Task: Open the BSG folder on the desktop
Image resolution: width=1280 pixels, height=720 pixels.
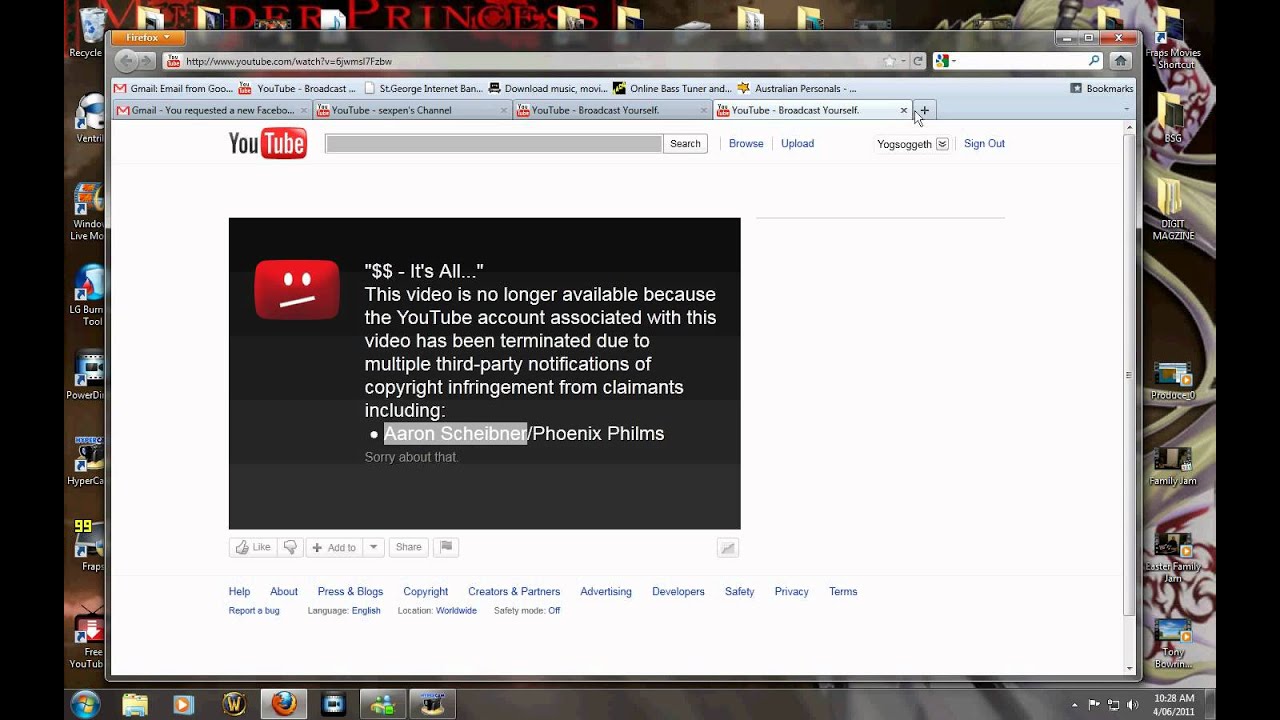Action: point(1172,118)
